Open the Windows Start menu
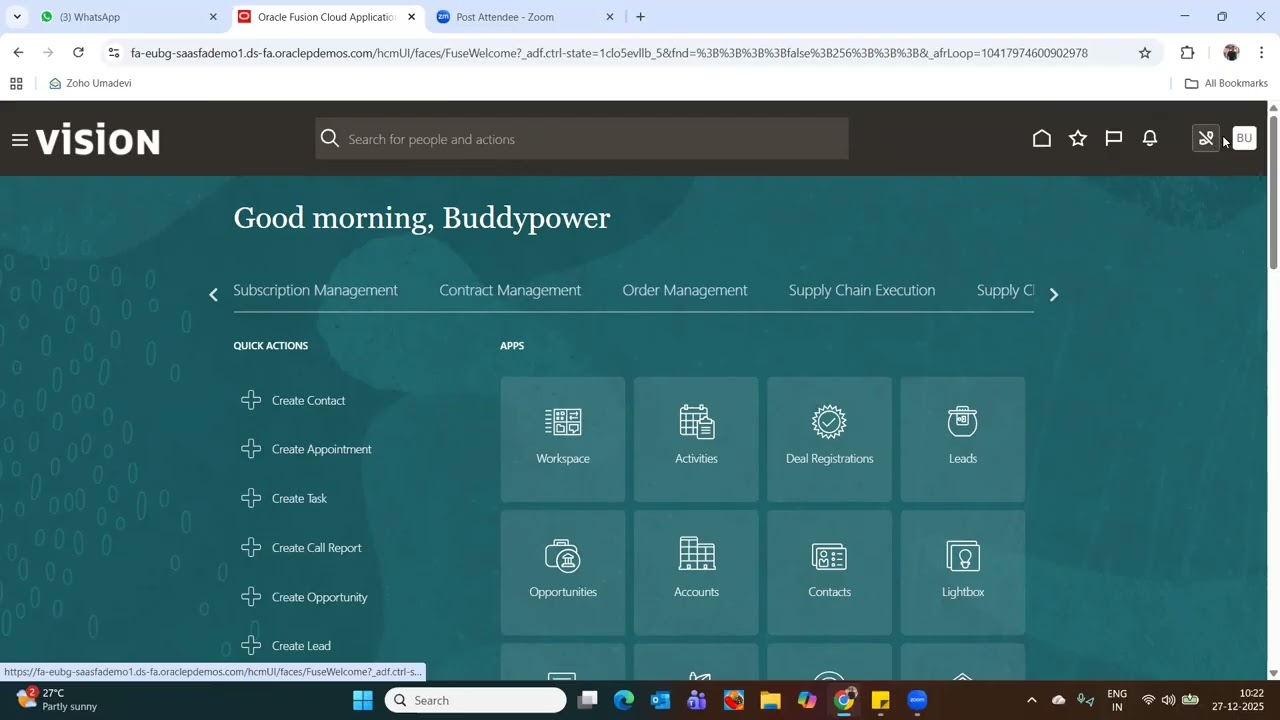Screen dimensions: 1280x720 (363, 700)
